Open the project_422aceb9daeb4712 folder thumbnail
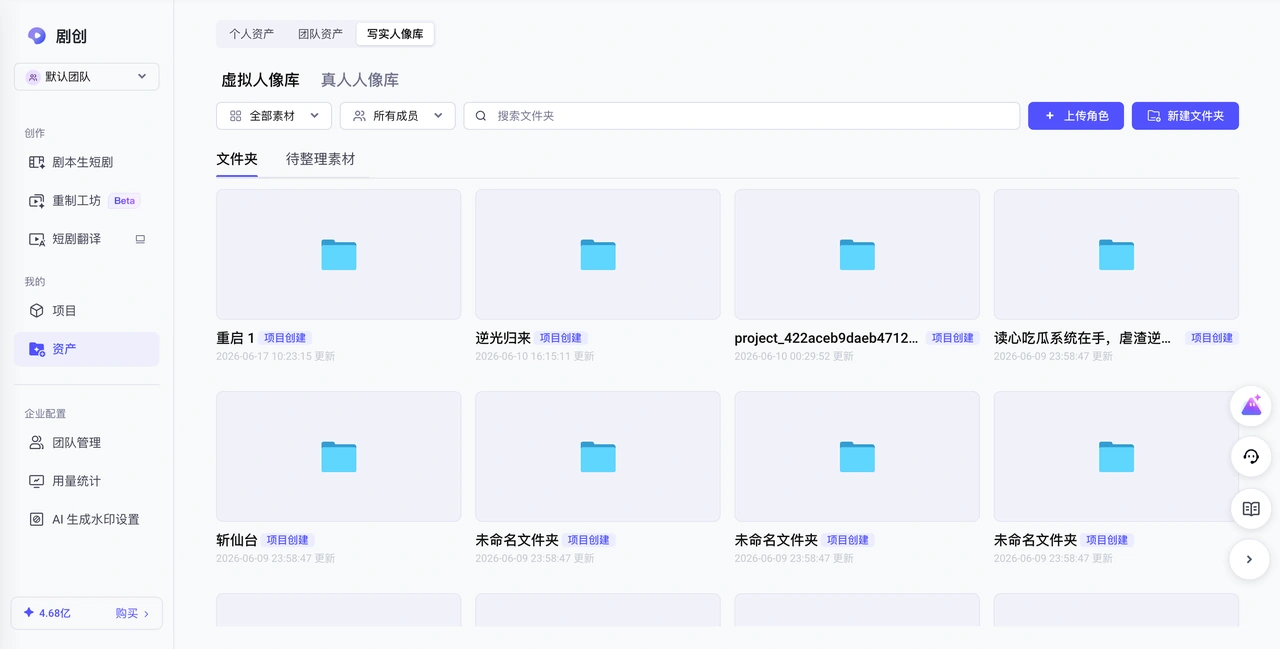1280x649 pixels. click(x=857, y=254)
